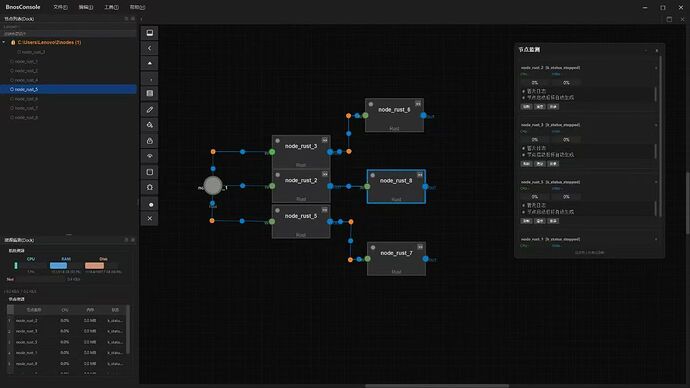Select node_rust_5 in the node list
The image size is (690, 388).
click(68, 89)
